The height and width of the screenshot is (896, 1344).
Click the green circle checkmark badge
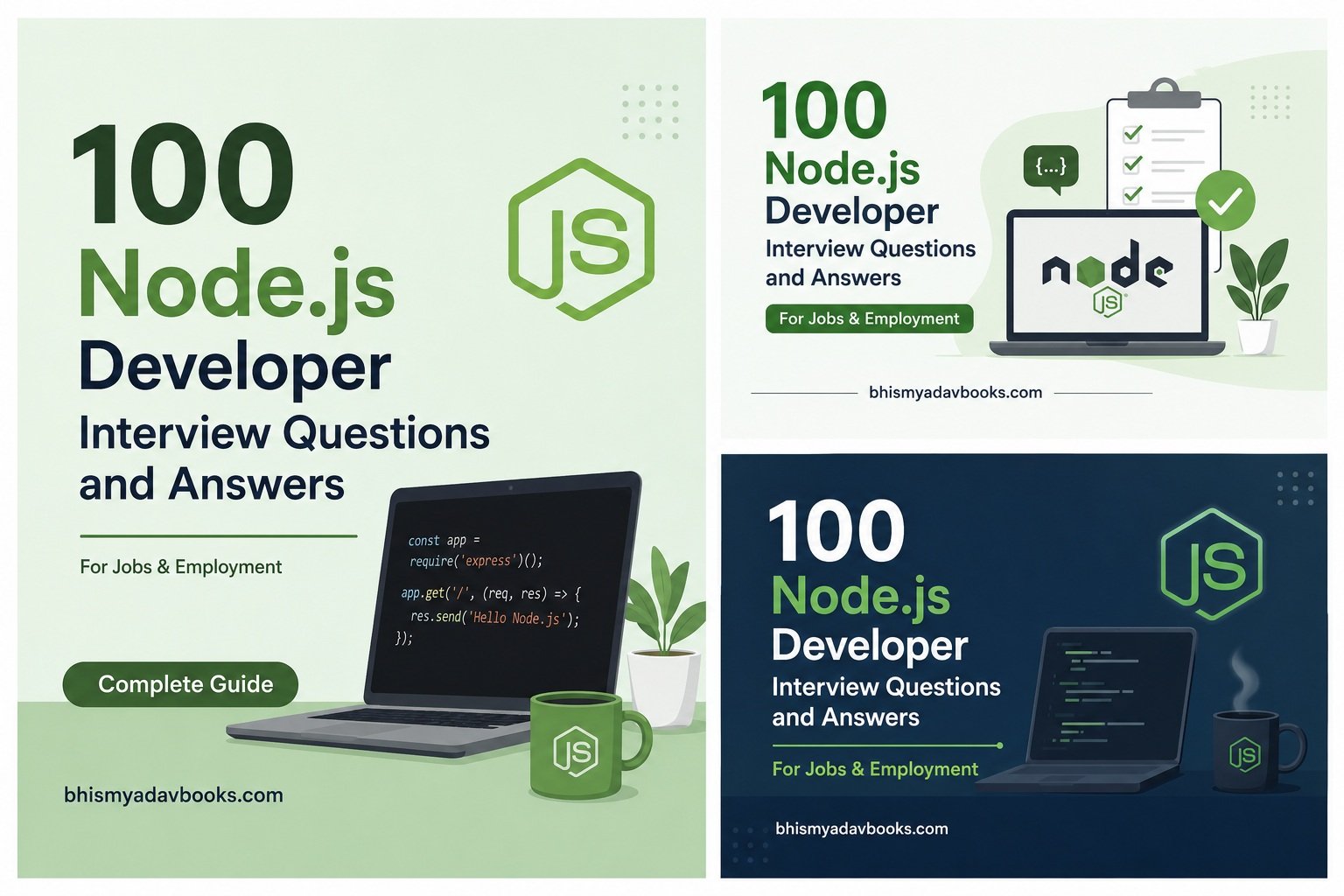click(1225, 200)
